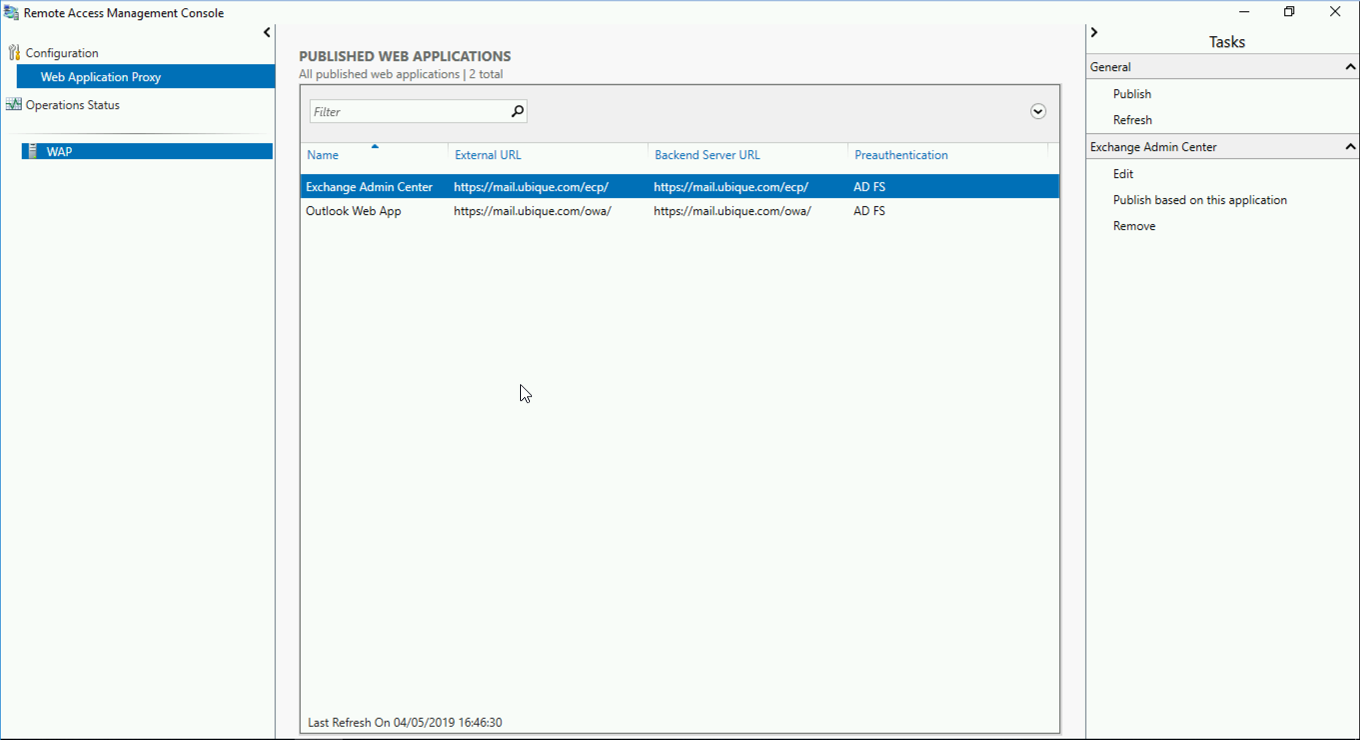The height and width of the screenshot is (740, 1360).
Task: Open Operations Status in the left pane
Action: click(x=72, y=105)
